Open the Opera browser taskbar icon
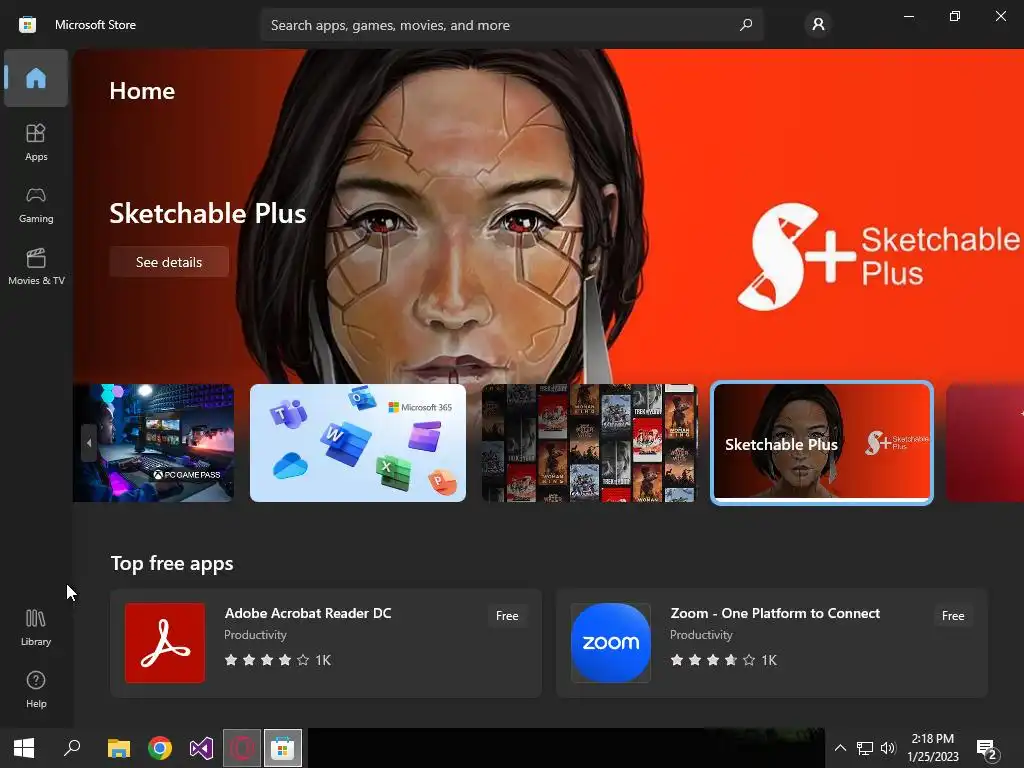The width and height of the screenshot is (1024, 768). coord(242,748)
